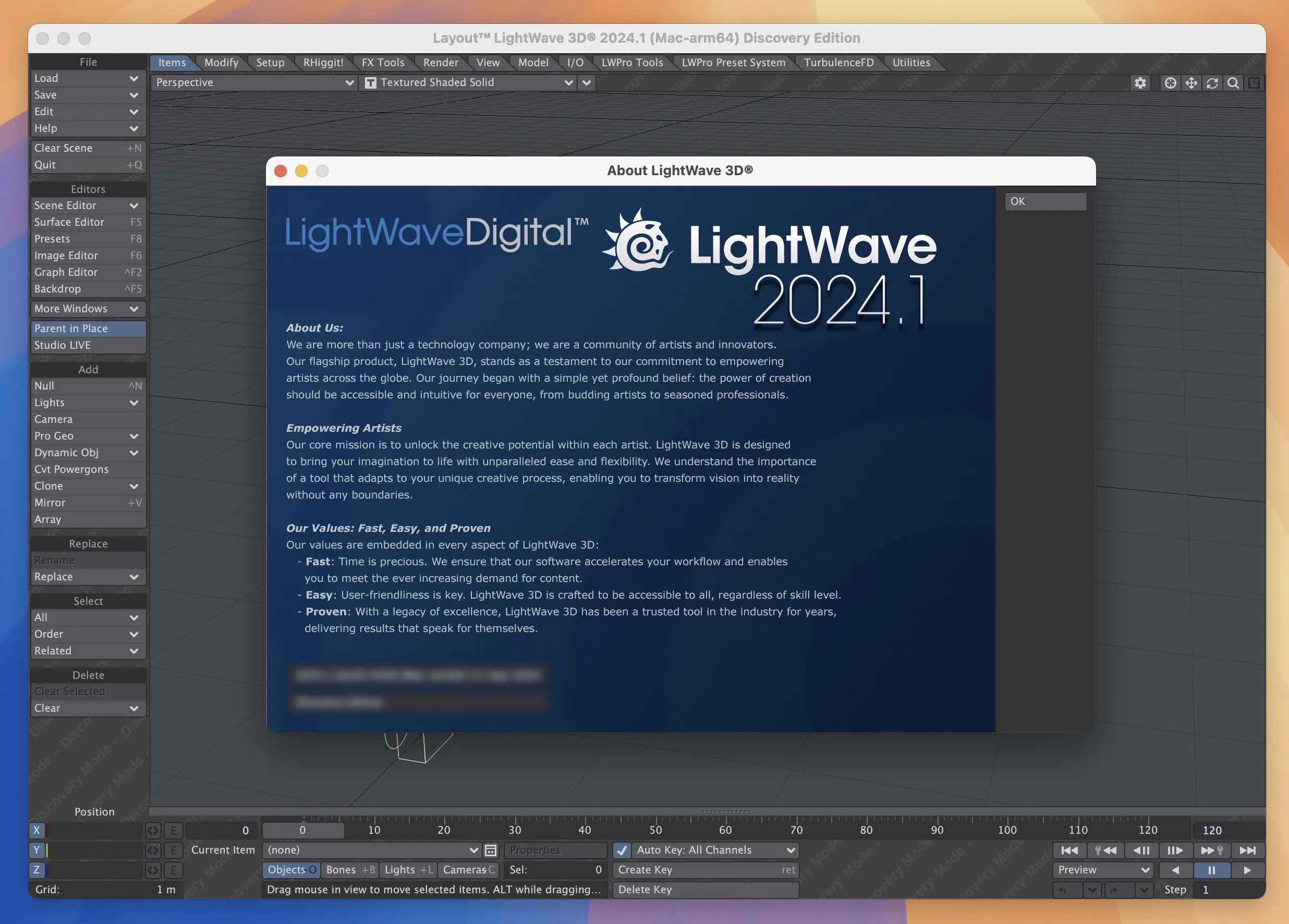The image size is (1289, 924).
Task: Play animation in reverse
Action: tap(1175, 870)
